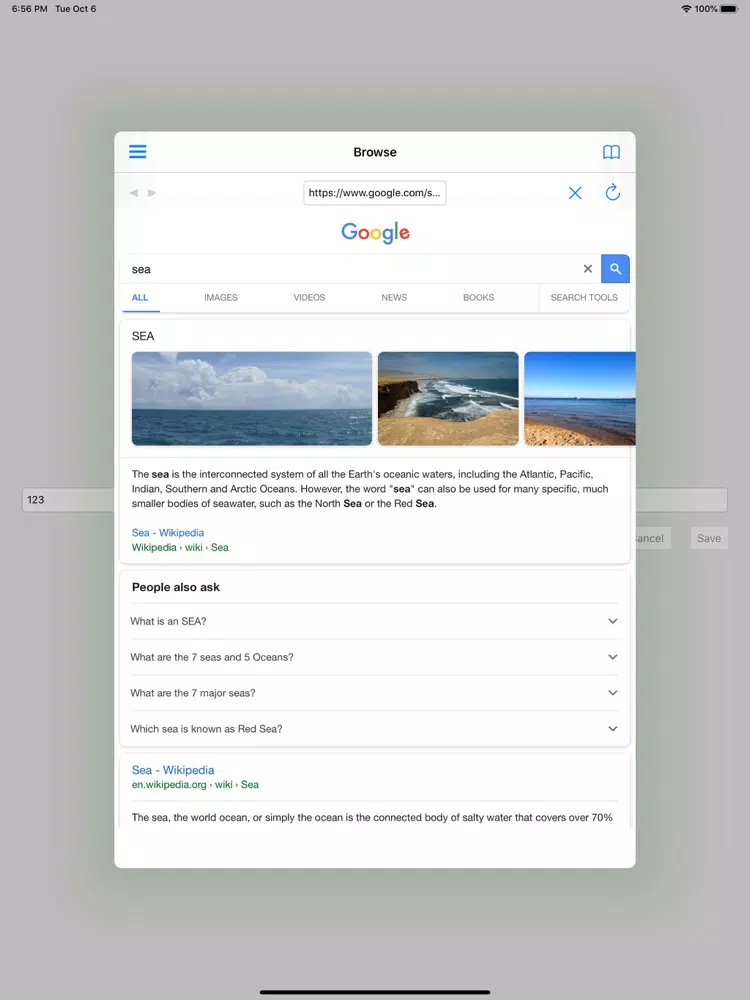Open the cliff coastline sea photo
This screenshot has height=1000, width=750.
448,399
